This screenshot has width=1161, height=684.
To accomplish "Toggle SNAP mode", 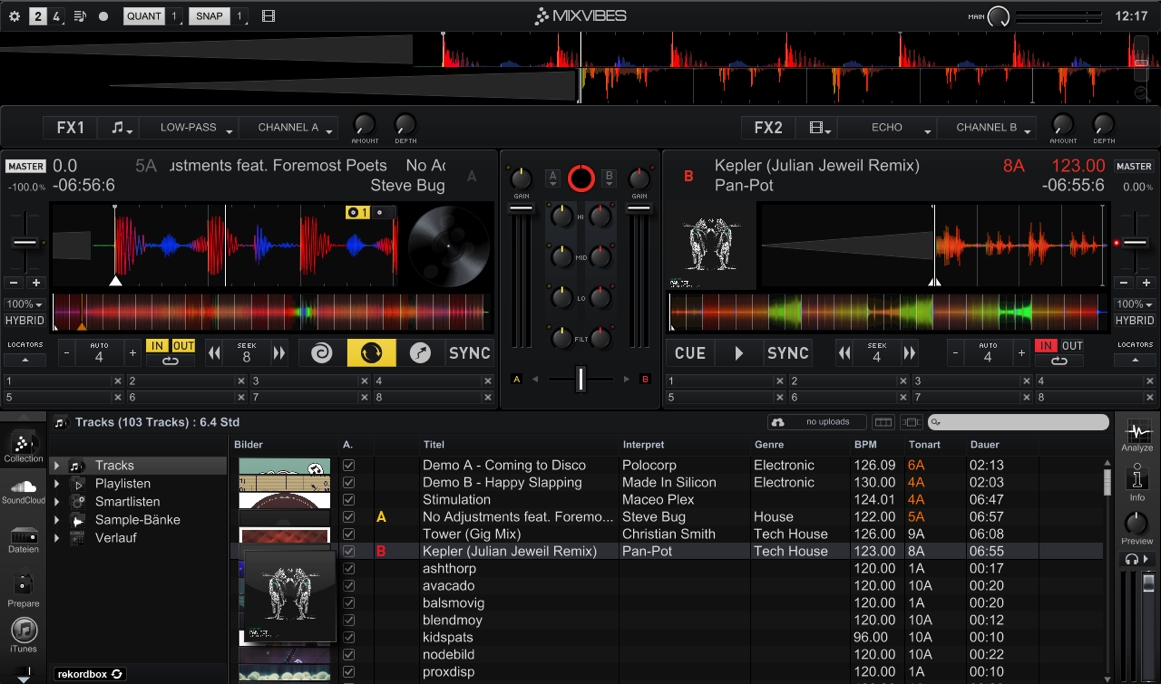I will [210, 16].
